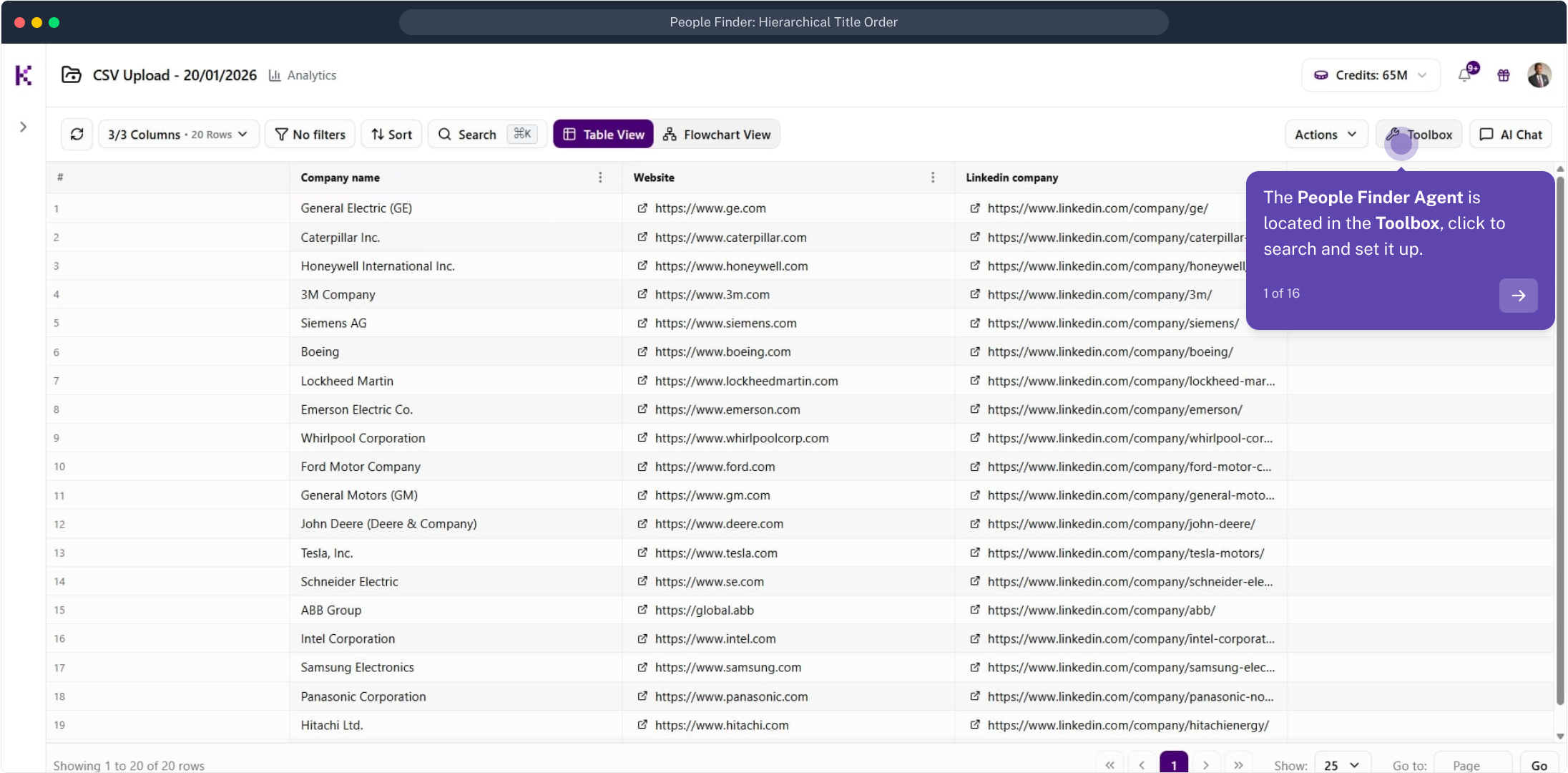This screenshot has width=1568, height=773.
Task: Click the table vertical scrollbar
Action: (1560, 440)
